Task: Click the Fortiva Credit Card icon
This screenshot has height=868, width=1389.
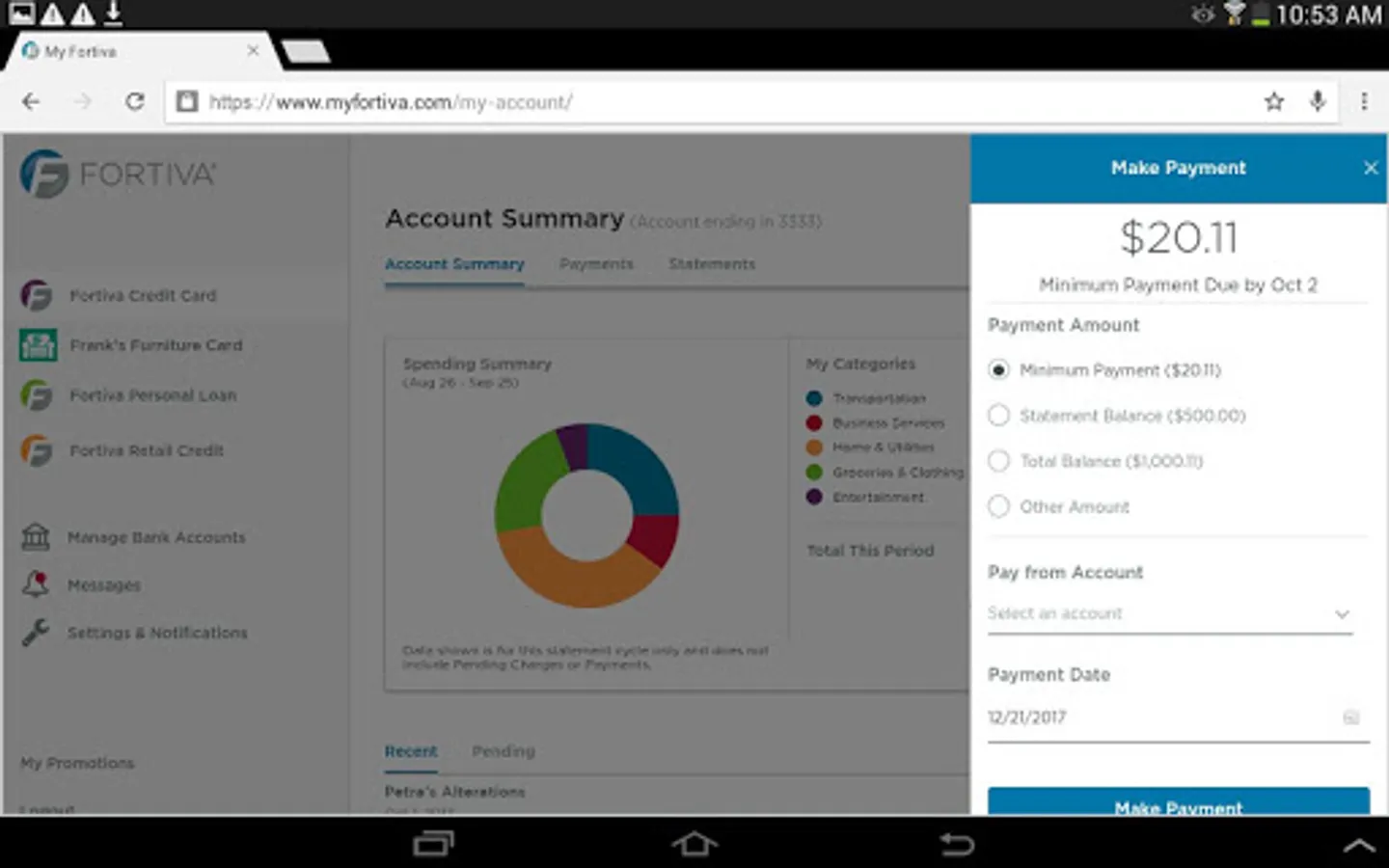Action: click(x=37, y=295)
